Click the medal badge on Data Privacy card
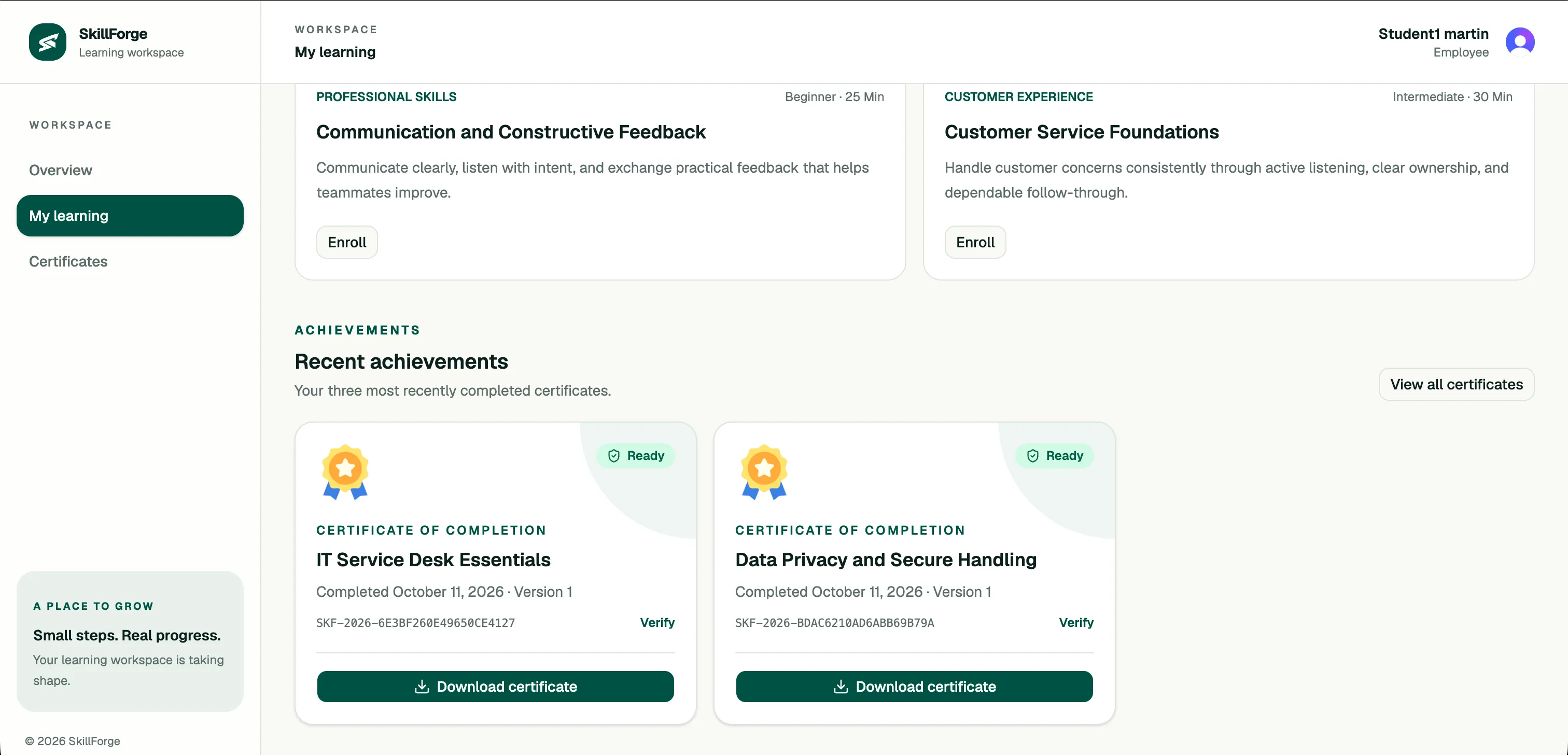This screenshot has width=1568, height=755. coord(764,472)
